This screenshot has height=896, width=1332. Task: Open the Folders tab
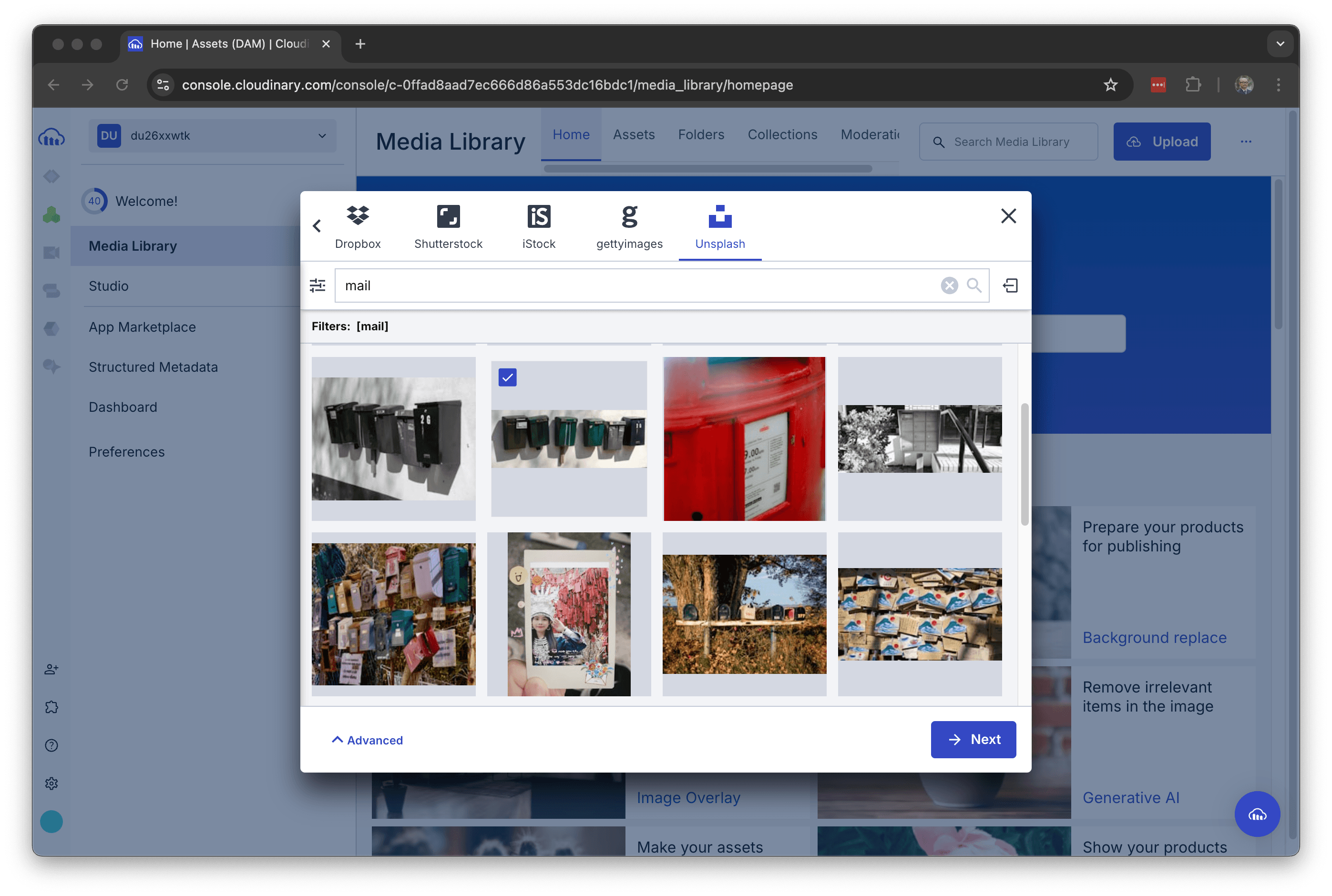tap(701, 135)
